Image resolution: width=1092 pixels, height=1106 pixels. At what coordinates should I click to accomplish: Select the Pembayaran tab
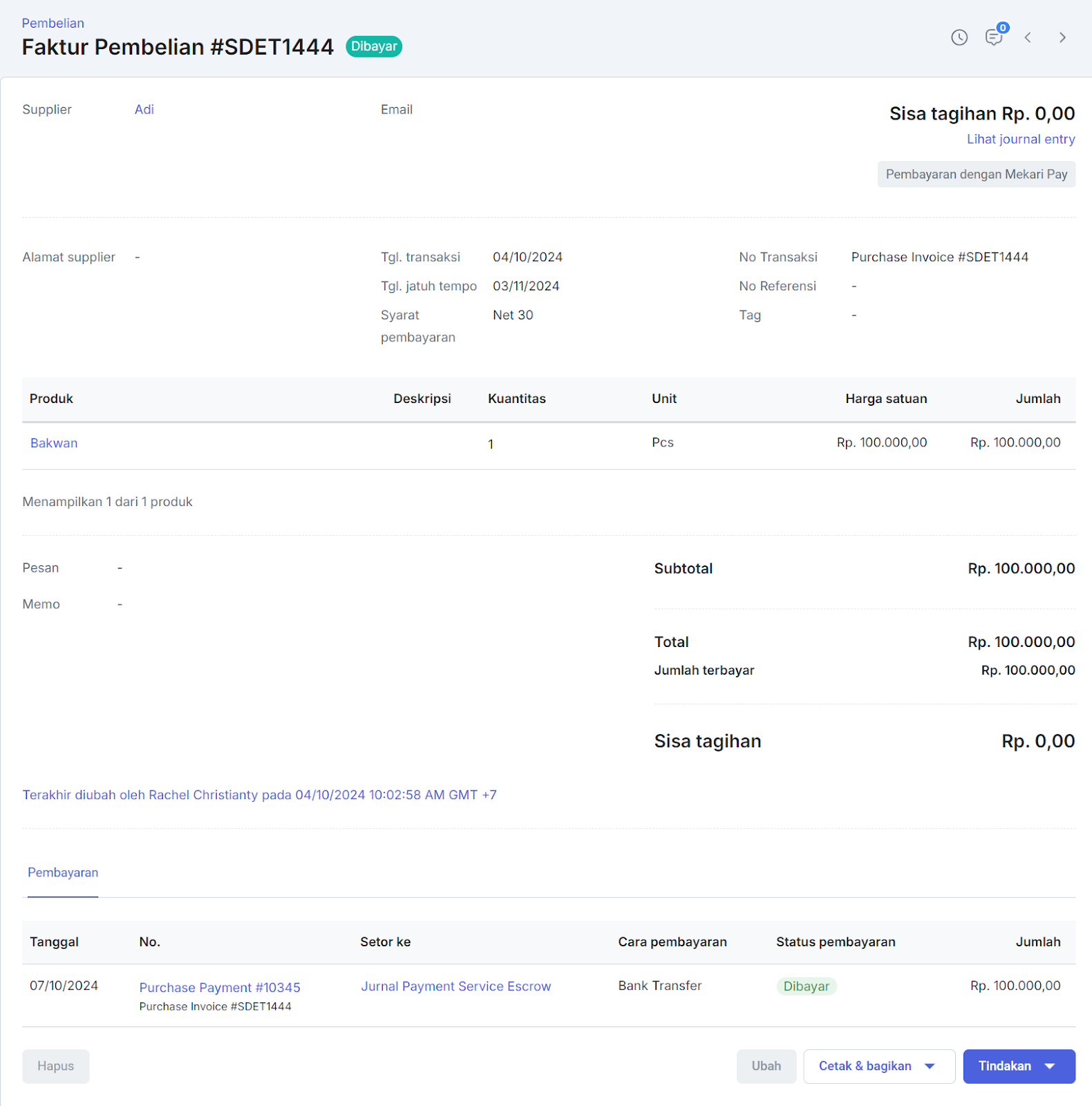click(x=63, y=872)
